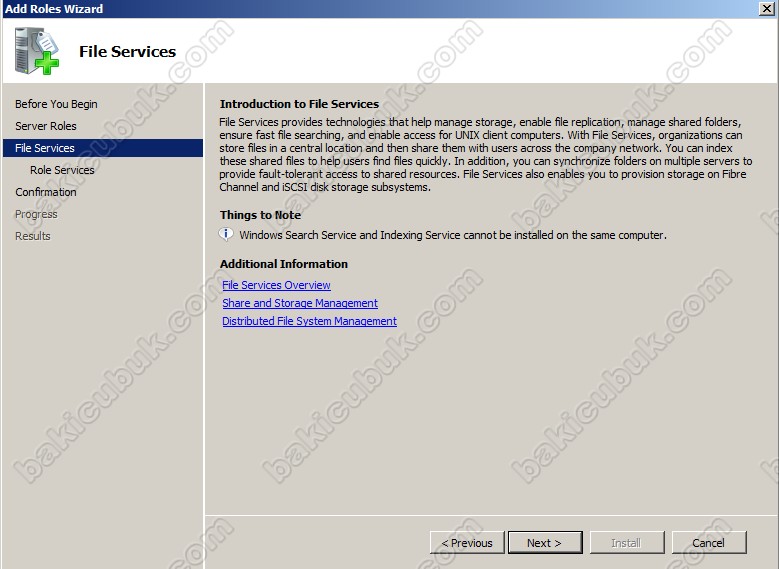Click the Previous button
This screenshot has height=569, width=779.
(467, 543)
